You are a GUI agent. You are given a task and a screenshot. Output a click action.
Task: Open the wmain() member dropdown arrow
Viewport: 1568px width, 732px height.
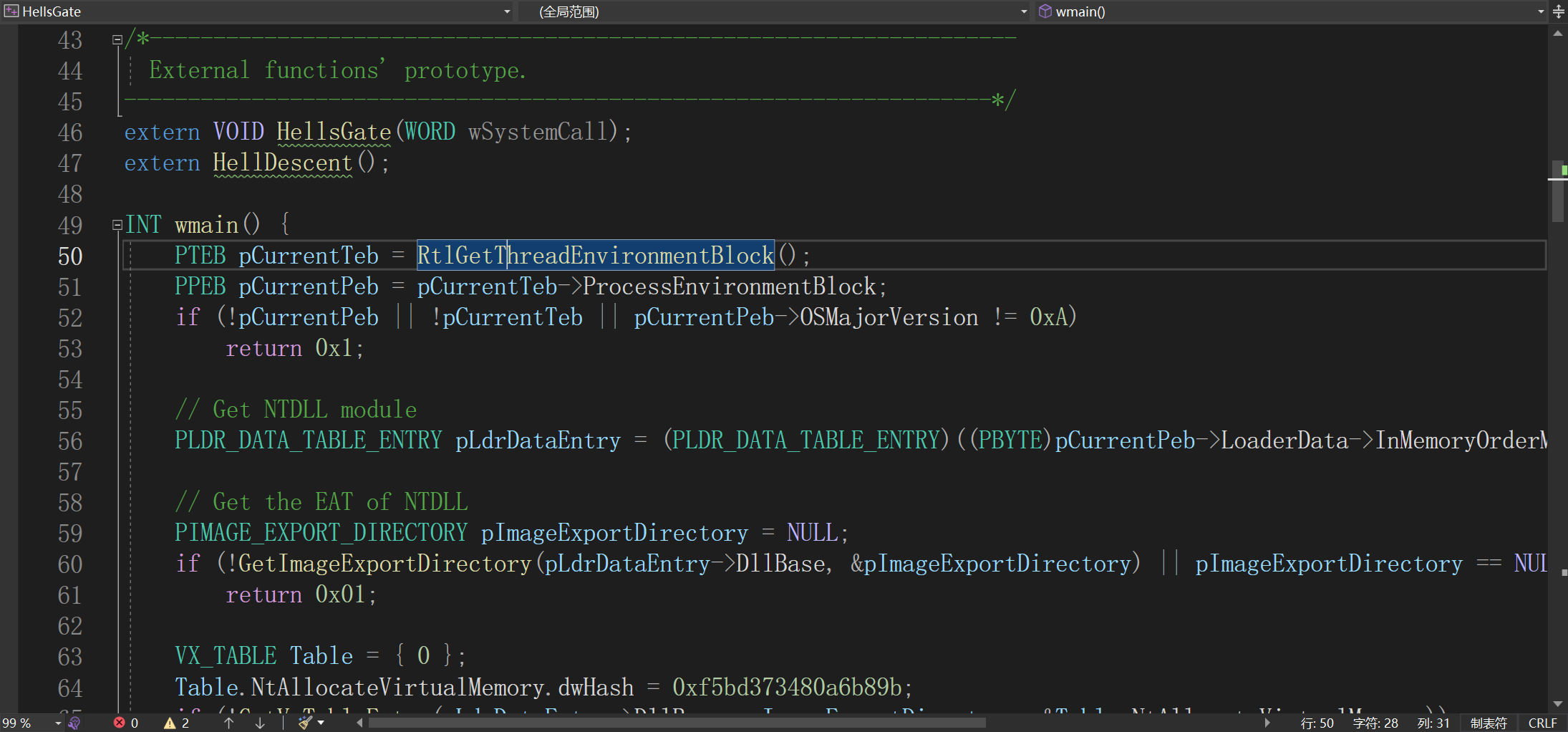pyautogui.click(x=1541, y=11)
